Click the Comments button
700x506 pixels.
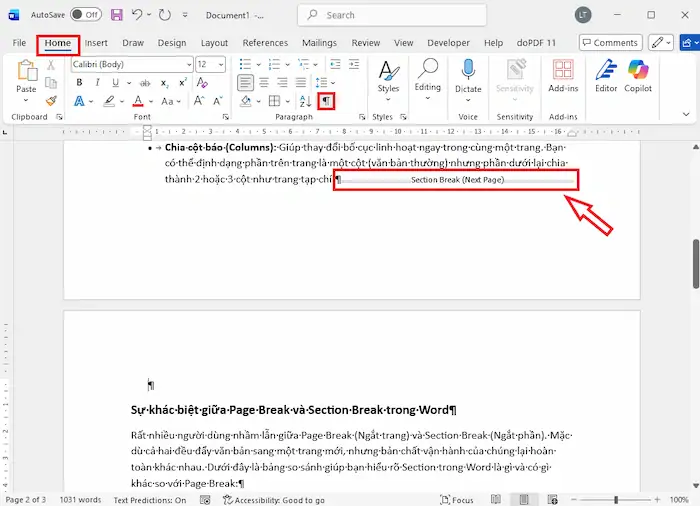(610, 43)
